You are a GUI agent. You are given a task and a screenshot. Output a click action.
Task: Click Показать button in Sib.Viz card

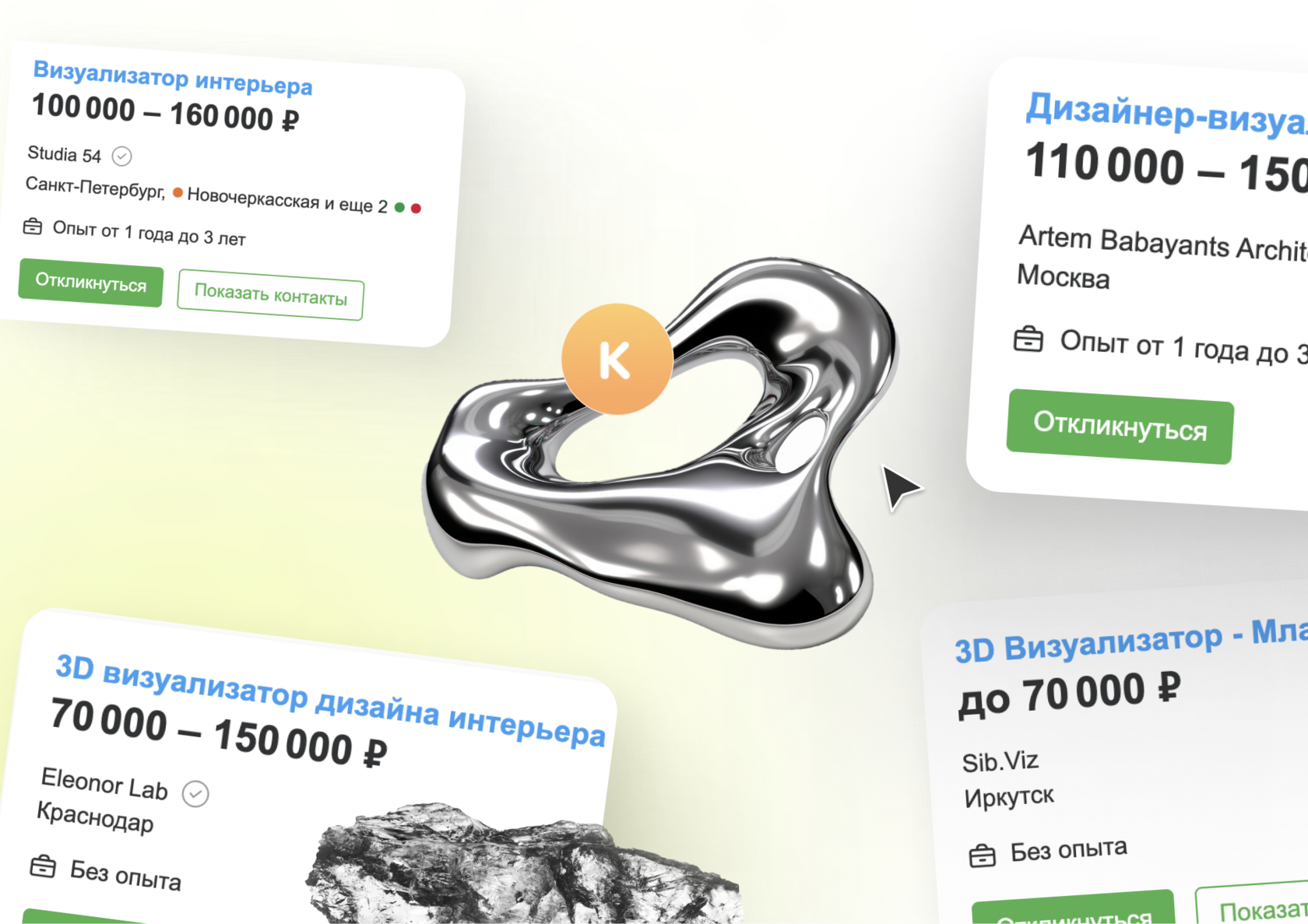[1253, 905]
